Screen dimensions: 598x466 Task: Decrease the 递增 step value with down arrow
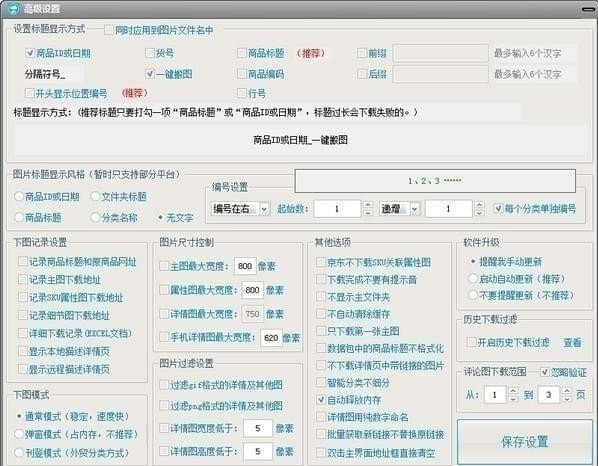(479, 213)
